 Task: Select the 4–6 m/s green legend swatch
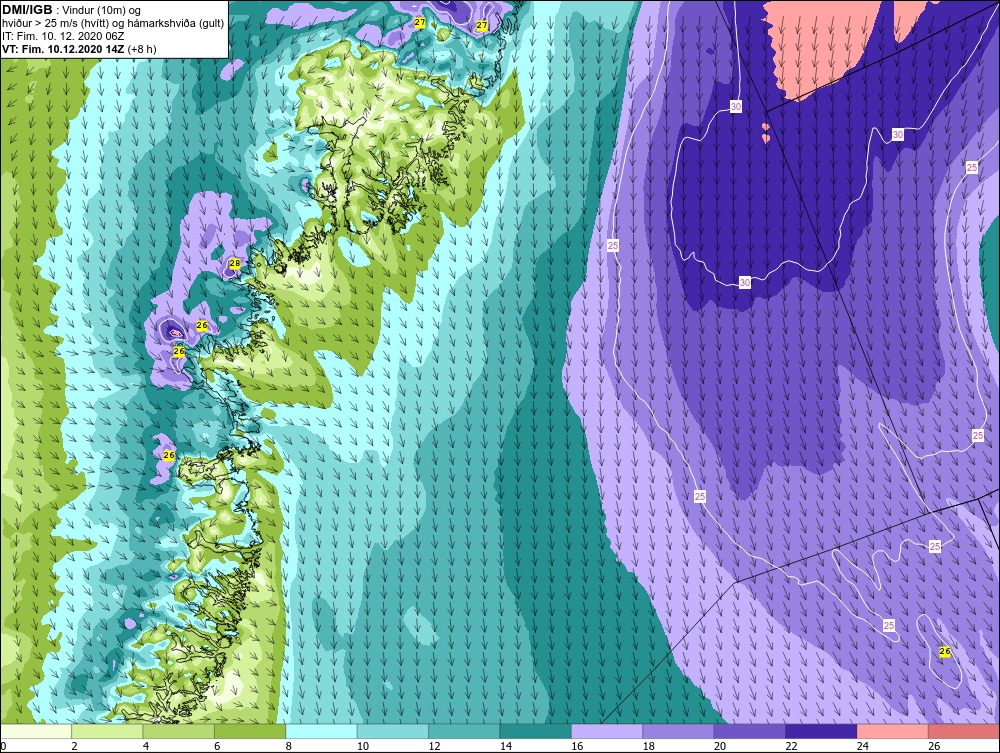[x=179, y=731]
